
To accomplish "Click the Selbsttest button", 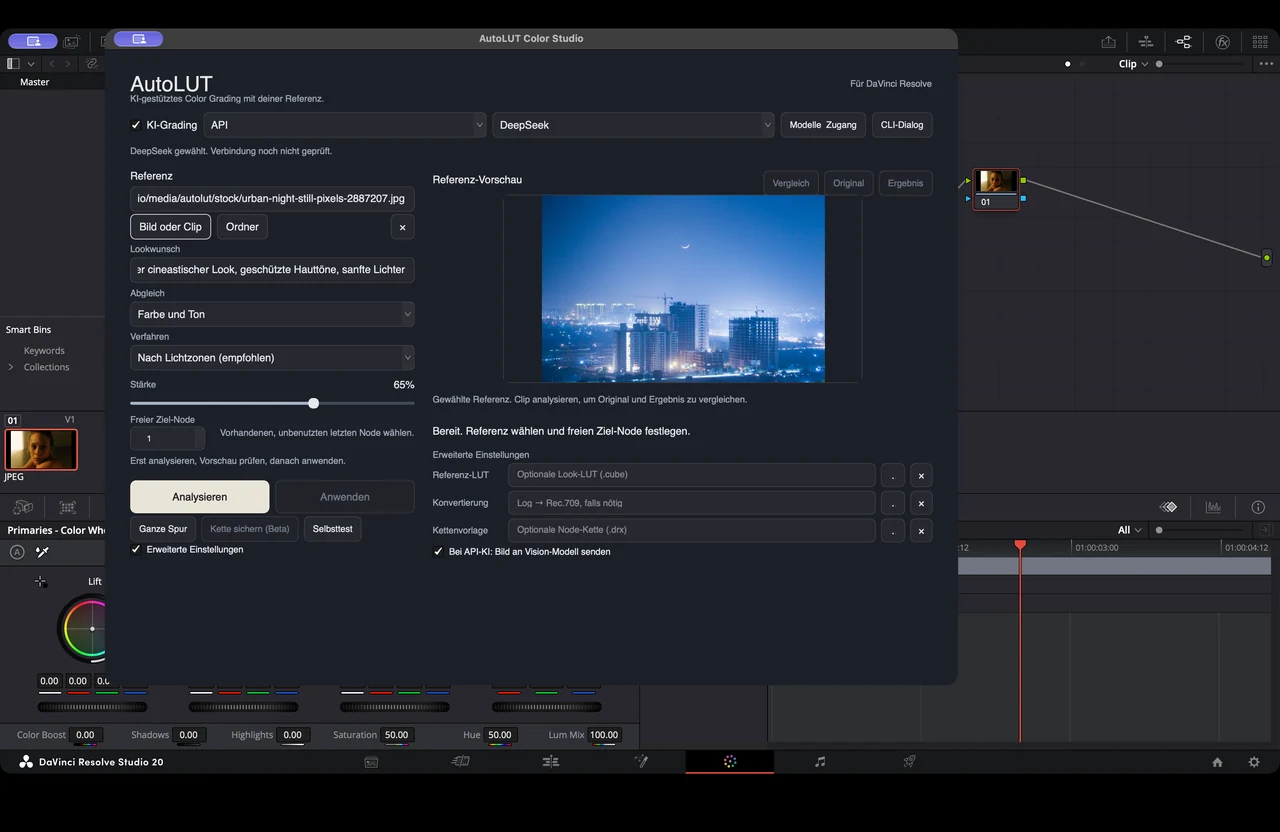I will click(x=333, y=529).
